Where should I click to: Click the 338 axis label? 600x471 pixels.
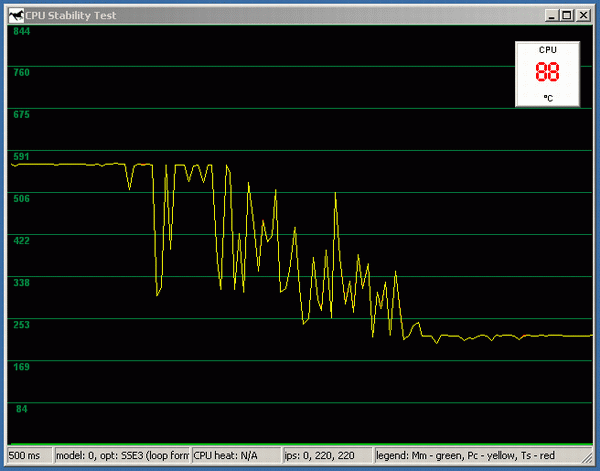point(21,283)
